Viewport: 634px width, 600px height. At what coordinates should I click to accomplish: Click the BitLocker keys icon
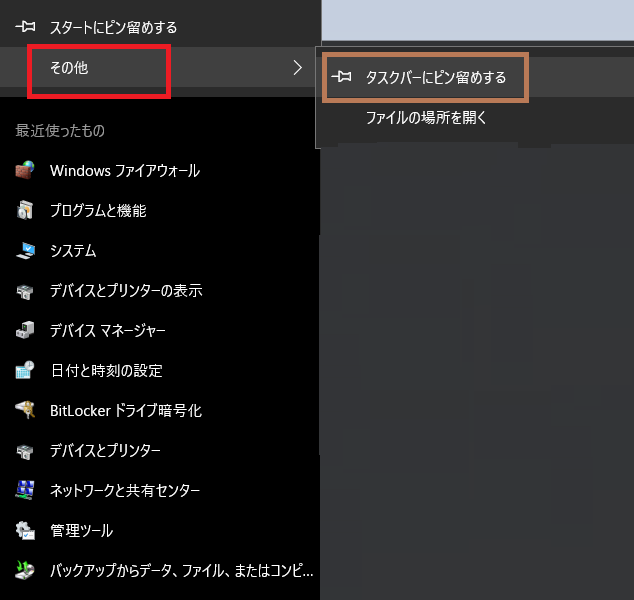coord(25,410)
